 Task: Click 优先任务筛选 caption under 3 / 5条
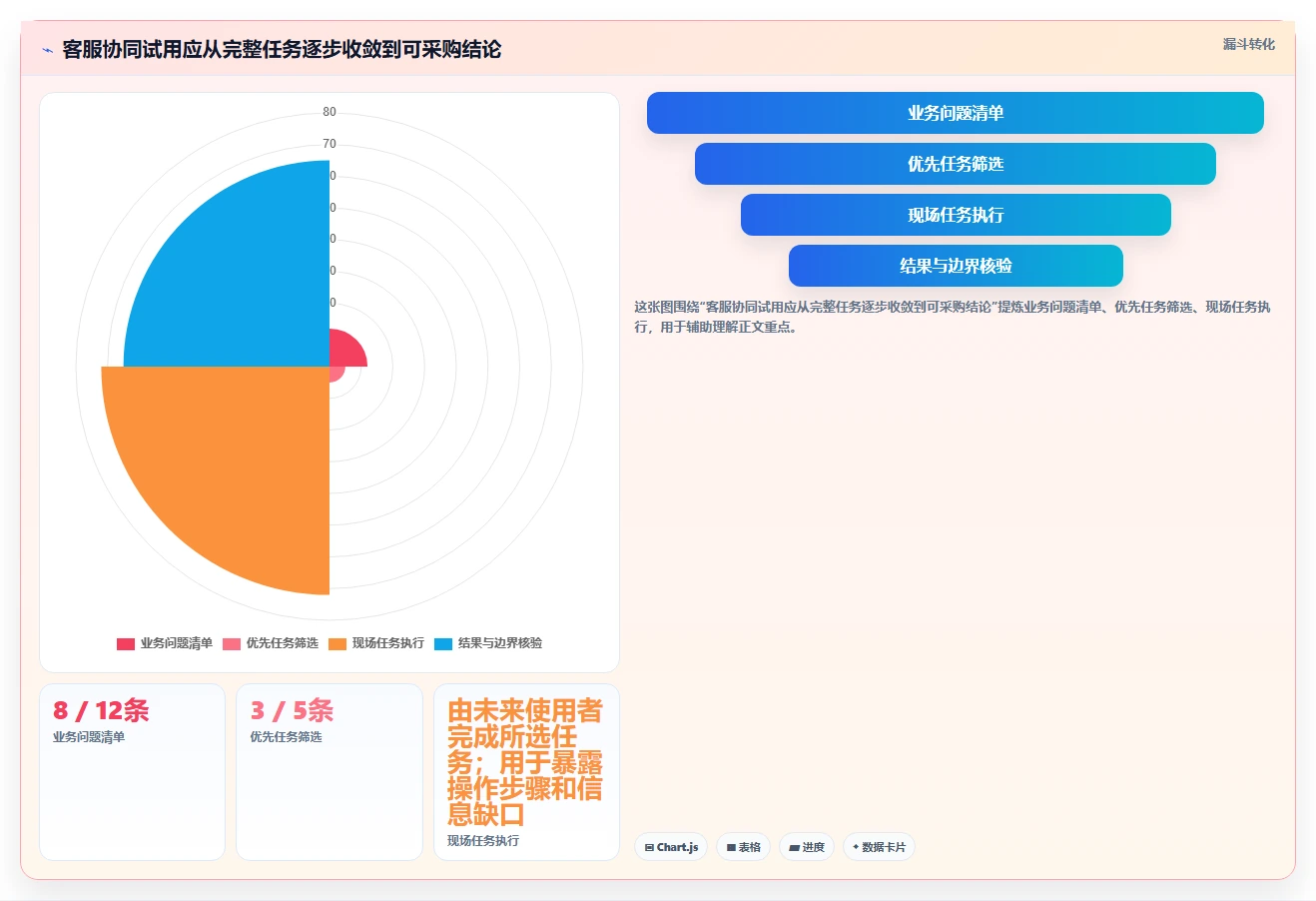tap(286, 737)
